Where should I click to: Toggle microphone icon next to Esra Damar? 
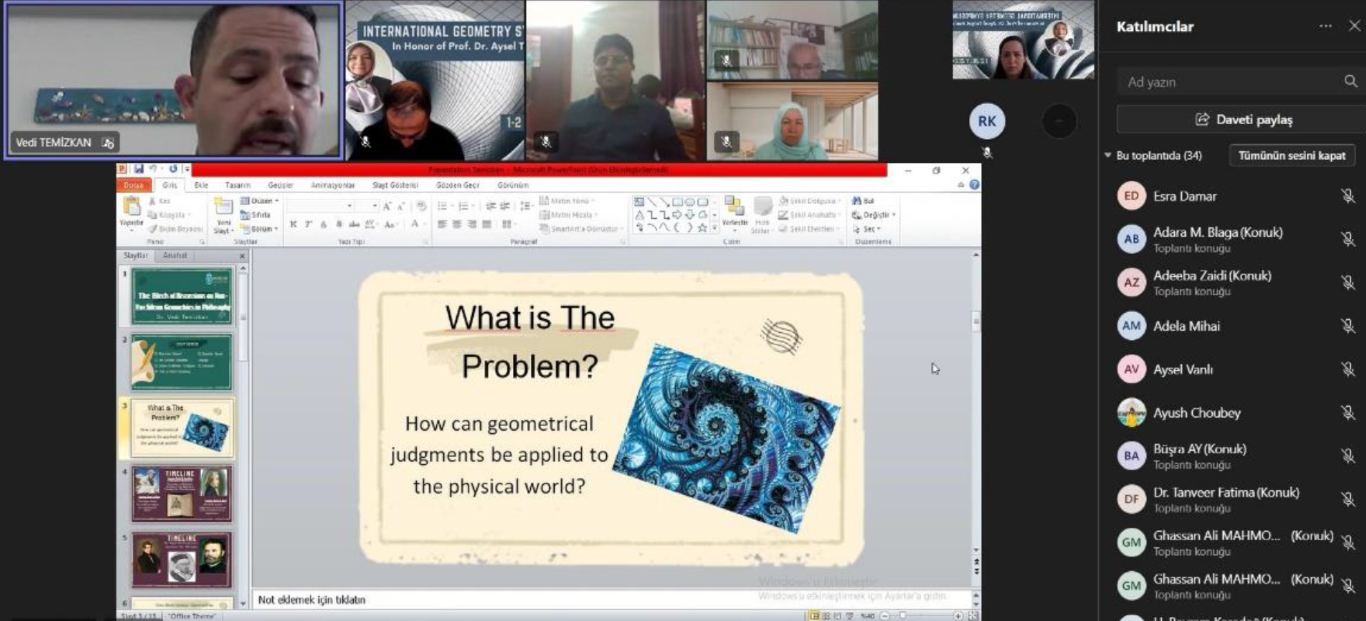point(1347,196)
